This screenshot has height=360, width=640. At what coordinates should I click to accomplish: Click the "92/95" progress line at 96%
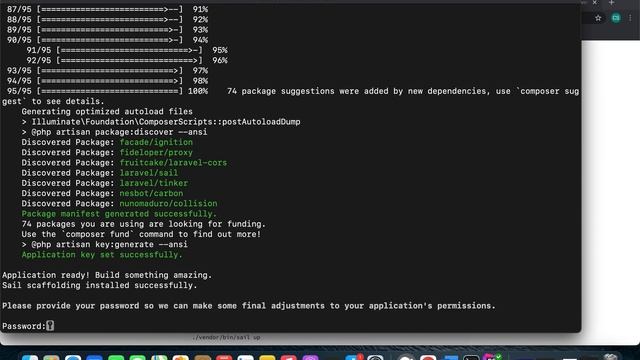pyautogui.click(x=127, y=60)
